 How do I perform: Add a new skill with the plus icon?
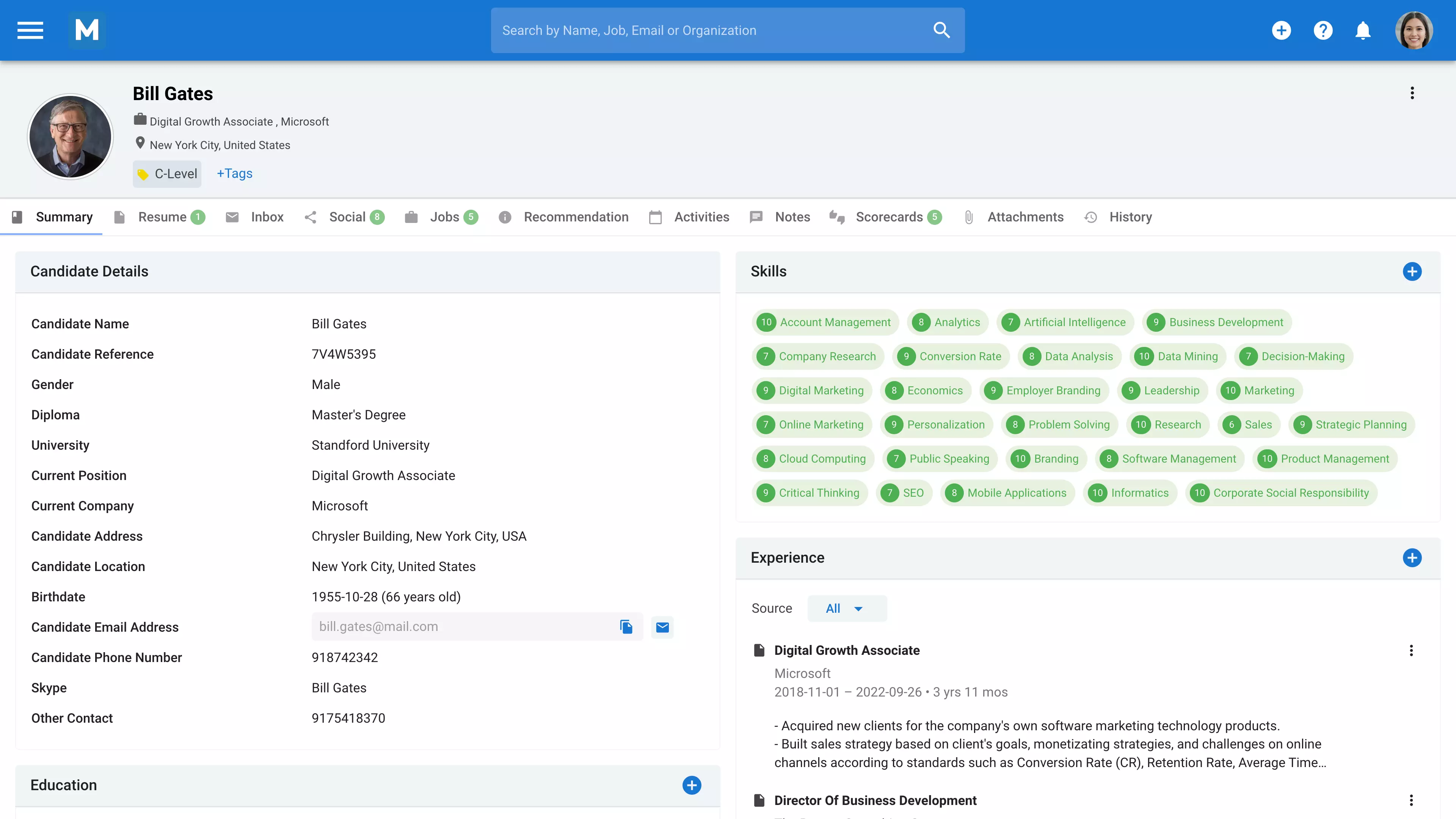coord(1413,272)
